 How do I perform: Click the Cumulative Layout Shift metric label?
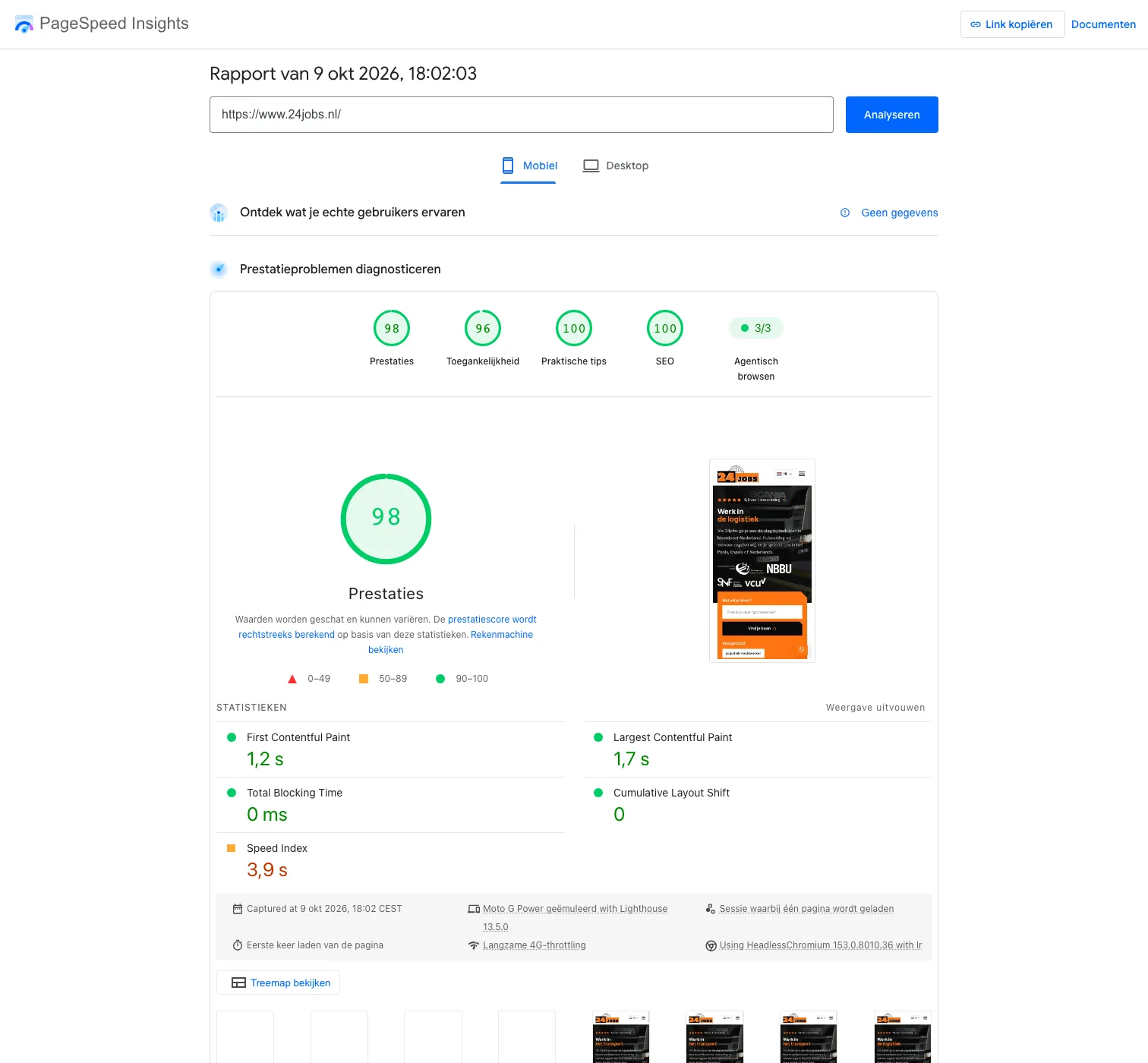(x=671, y=793)
